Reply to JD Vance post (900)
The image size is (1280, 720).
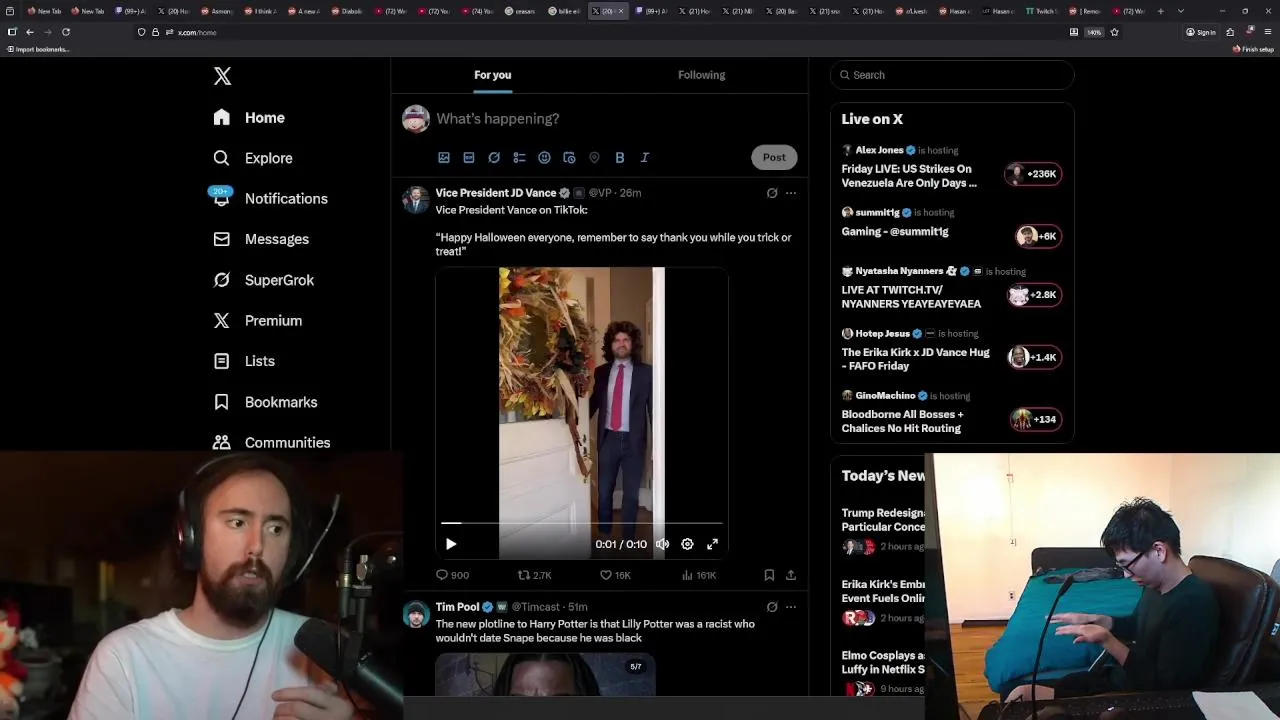pyautogui.click(x=452, y=575)
